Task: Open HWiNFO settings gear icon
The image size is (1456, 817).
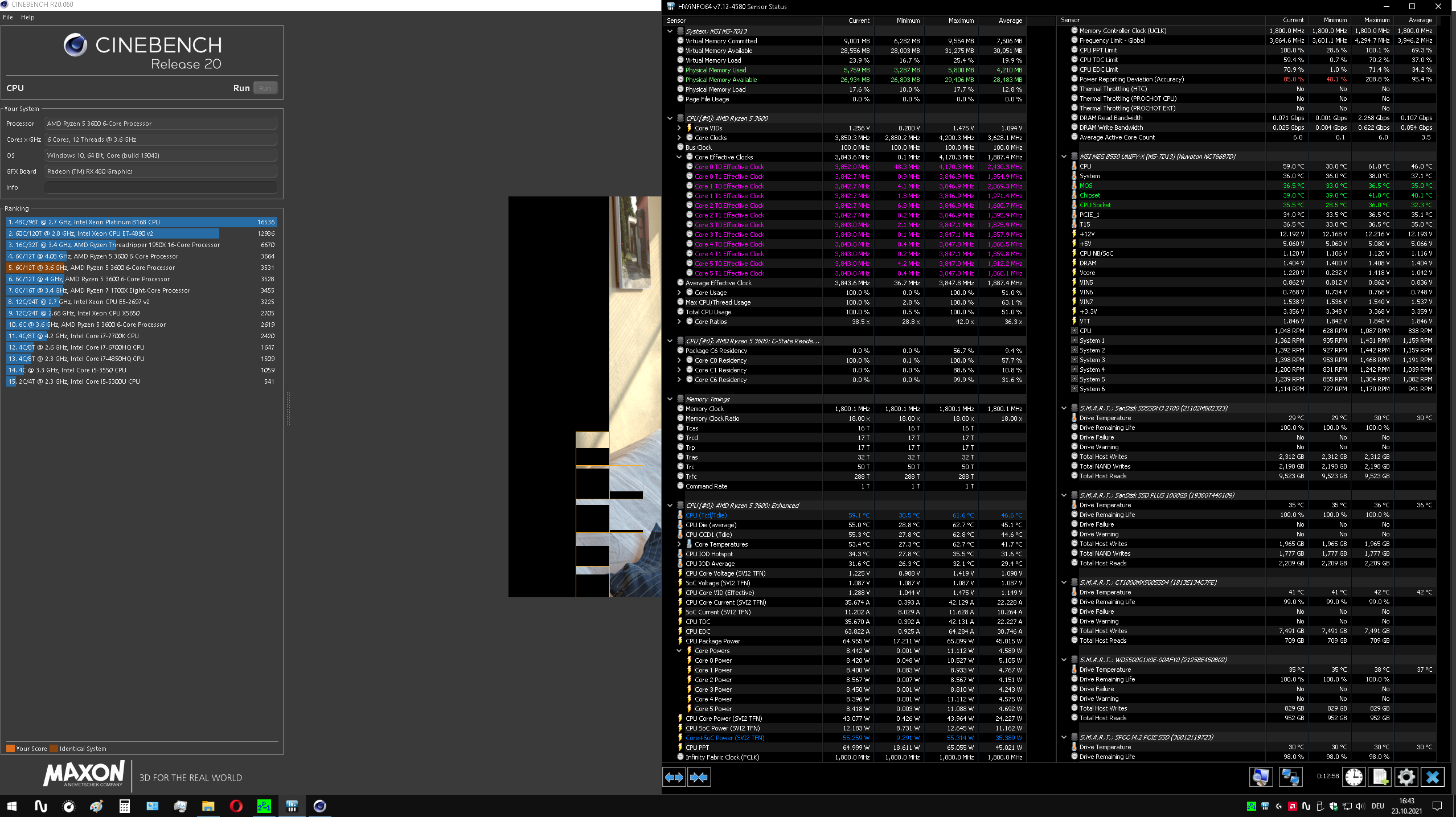Action: 1406,777
